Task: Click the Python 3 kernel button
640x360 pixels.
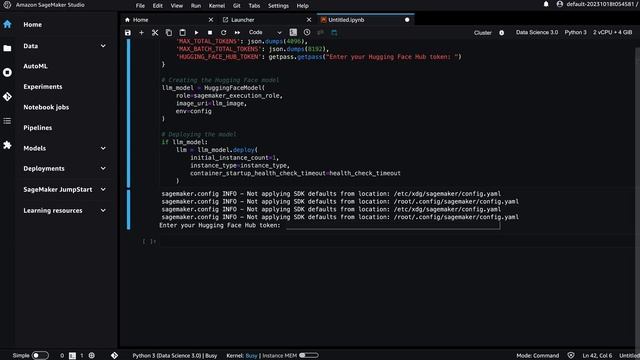Action: tap(576, 32)
